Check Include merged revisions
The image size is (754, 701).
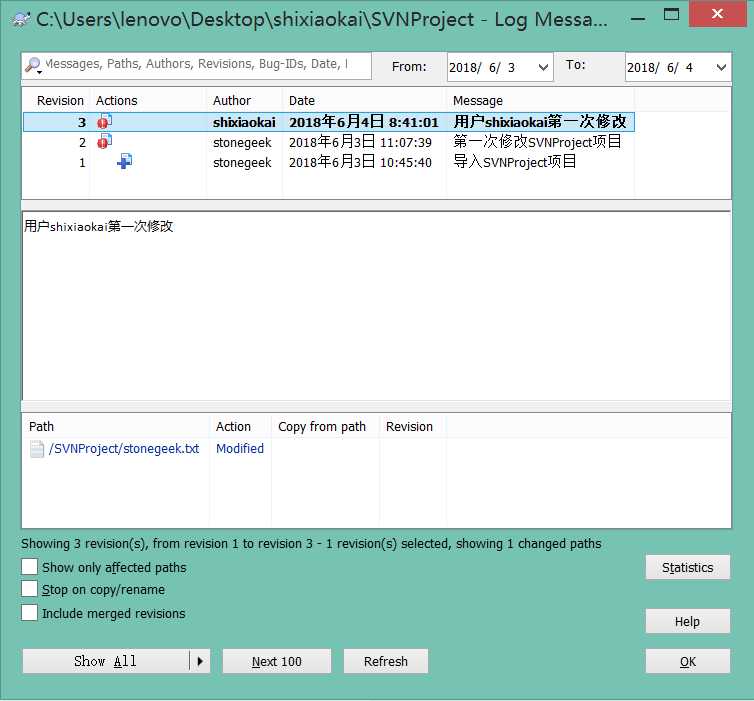coord(29,613)
